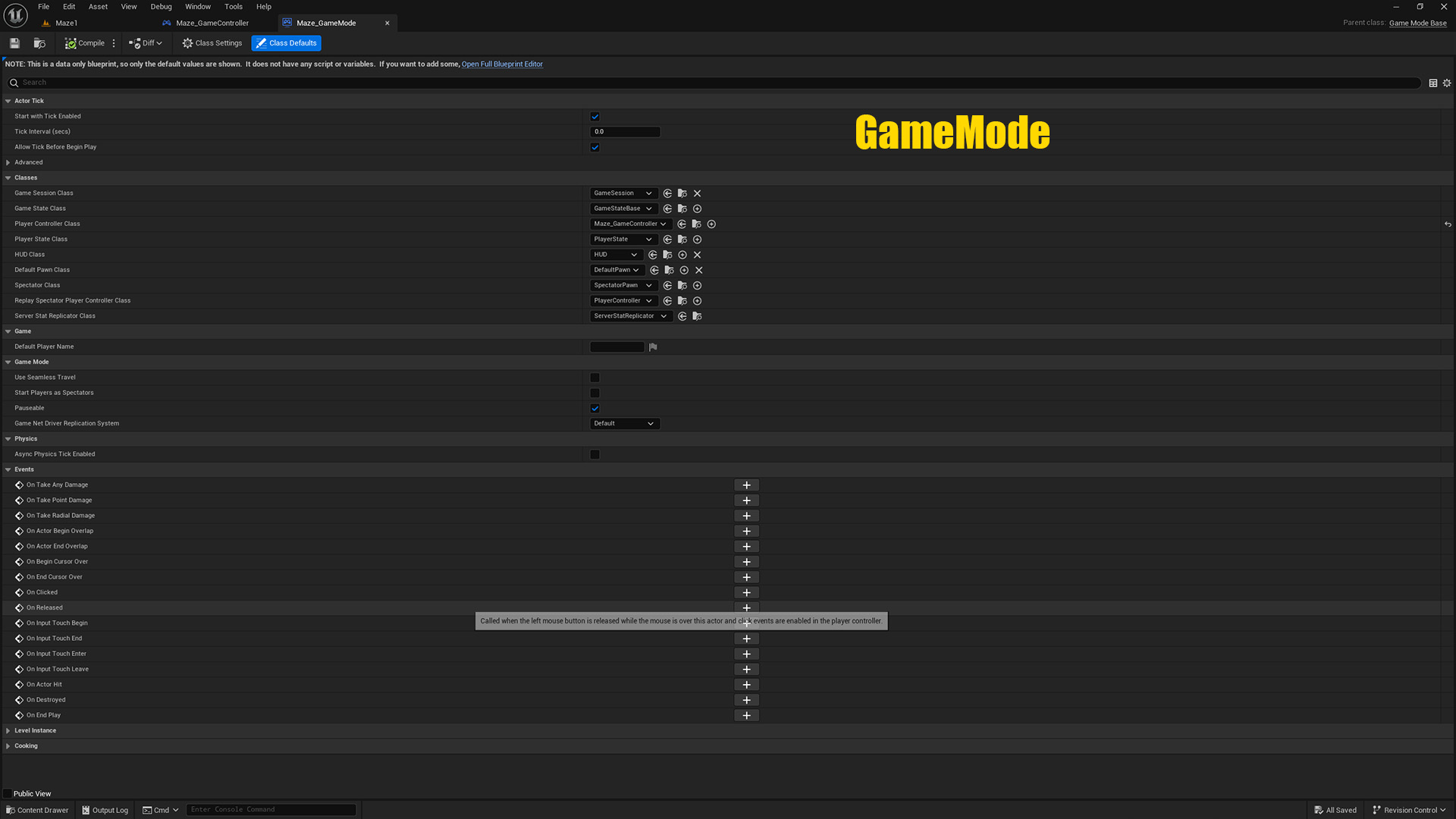Add On Actor Hit event plus icon
The width and height of the screenshot is (1456, 819).
tap(746, 685)
